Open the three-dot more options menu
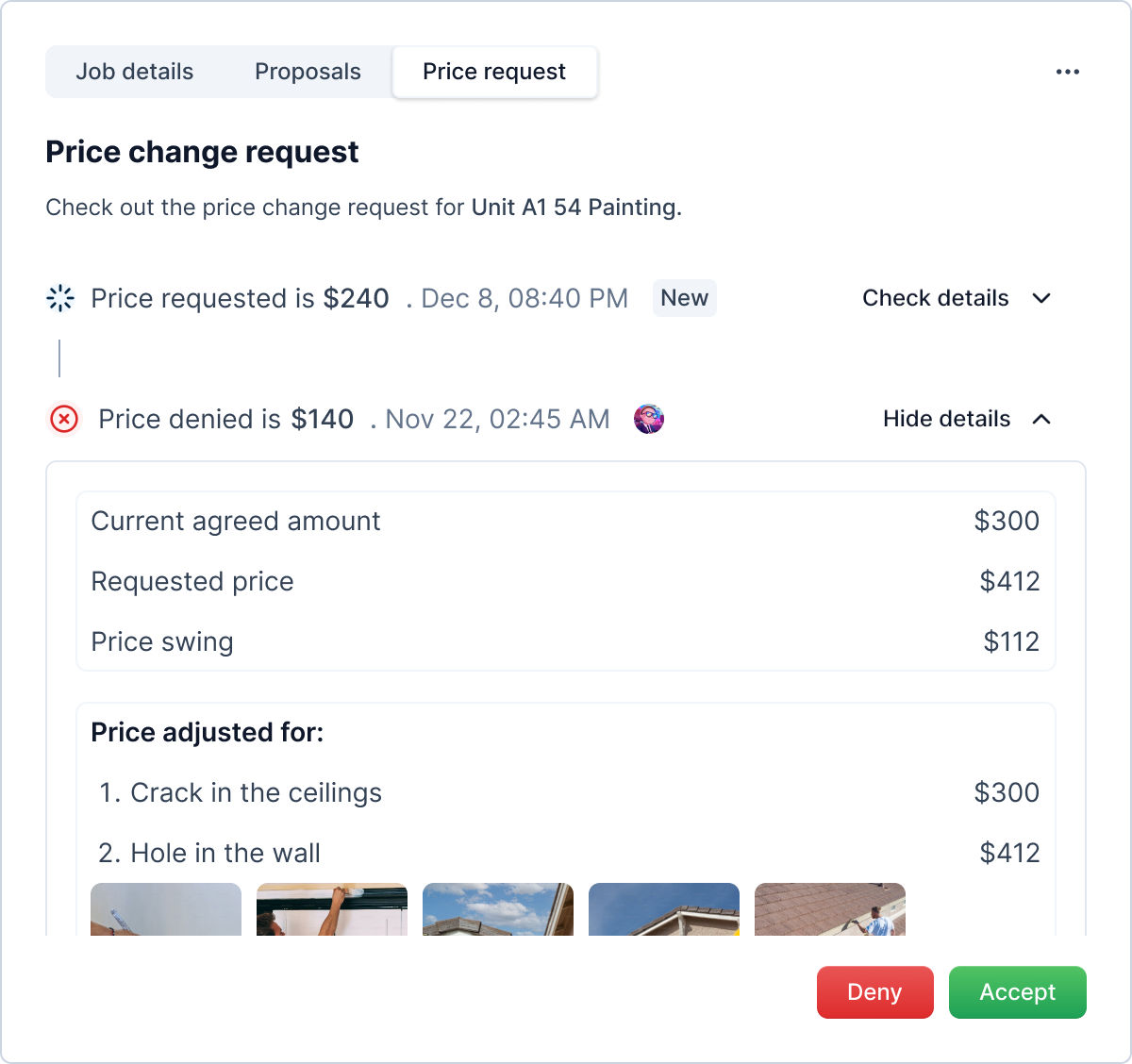This screenshot has width=1132, height=1064. point(1067,72)
